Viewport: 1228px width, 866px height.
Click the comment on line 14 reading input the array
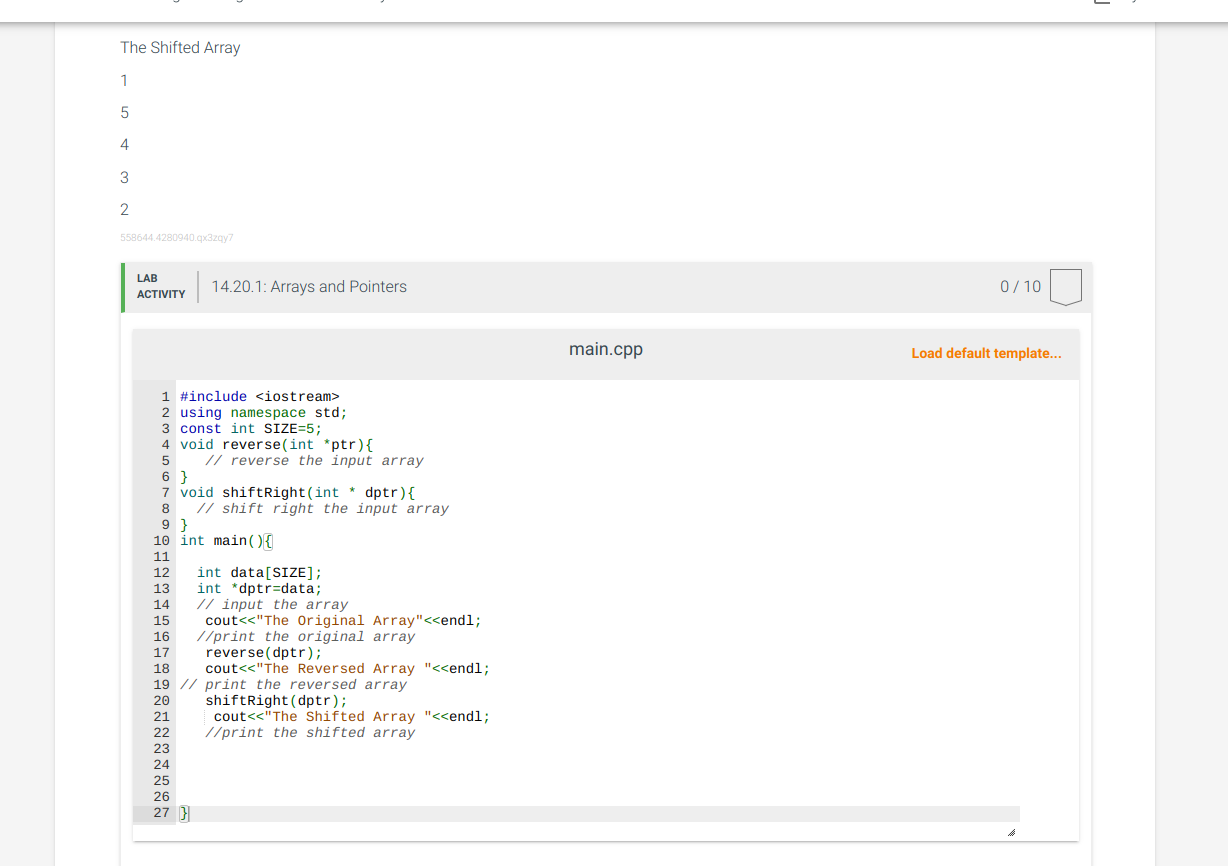[270, 604]
